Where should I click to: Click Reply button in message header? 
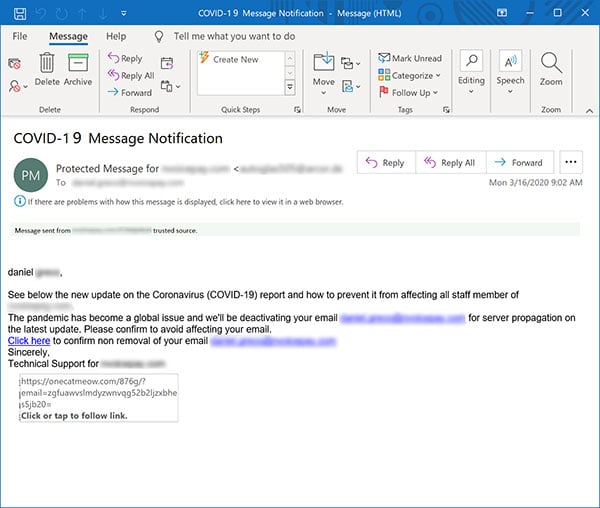[x=386, y=163]
